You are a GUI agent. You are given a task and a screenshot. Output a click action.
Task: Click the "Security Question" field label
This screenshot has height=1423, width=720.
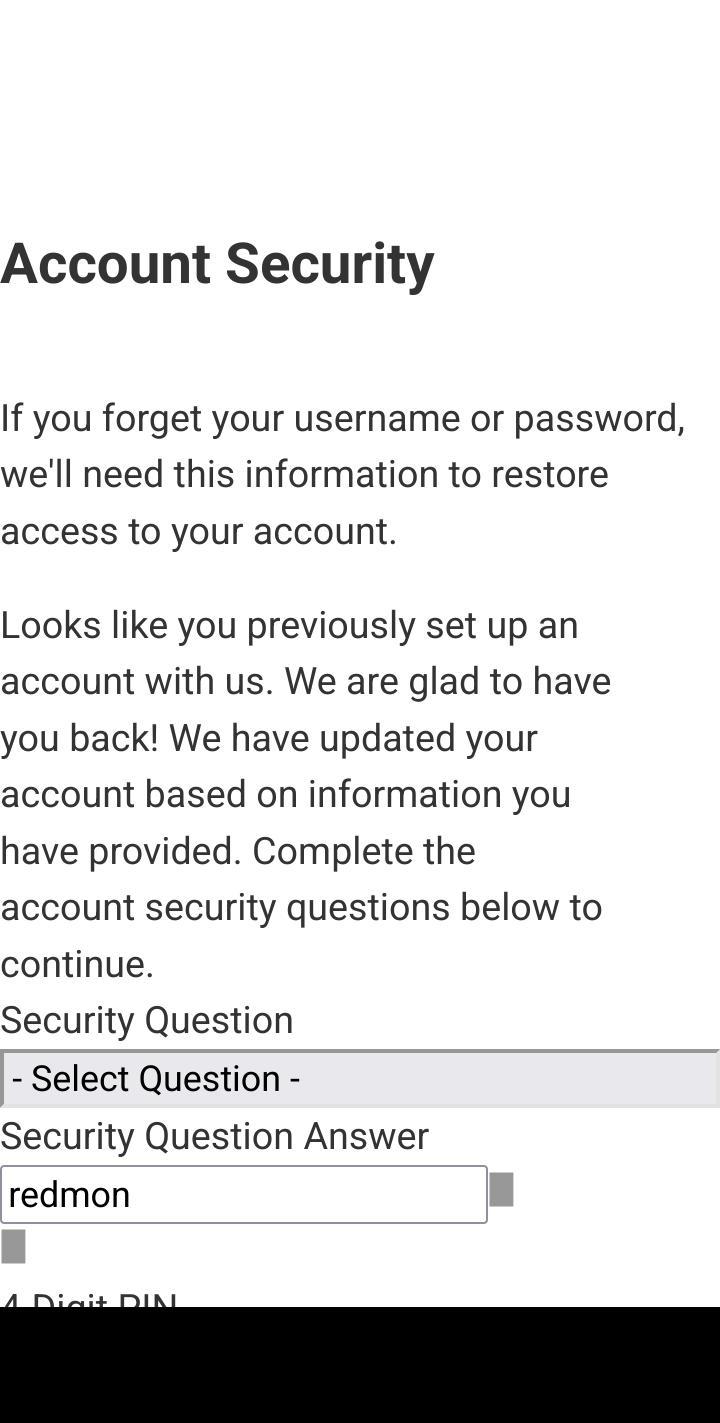click(x=147, y=1020)
